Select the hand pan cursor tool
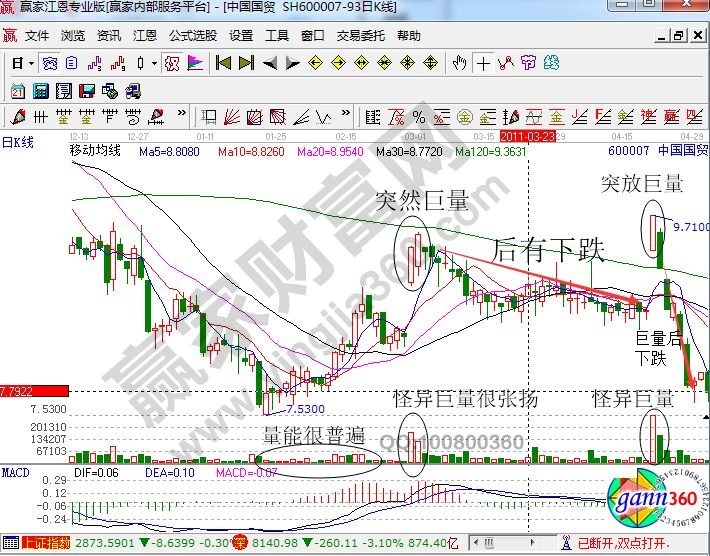 click(x=460, y=63)
